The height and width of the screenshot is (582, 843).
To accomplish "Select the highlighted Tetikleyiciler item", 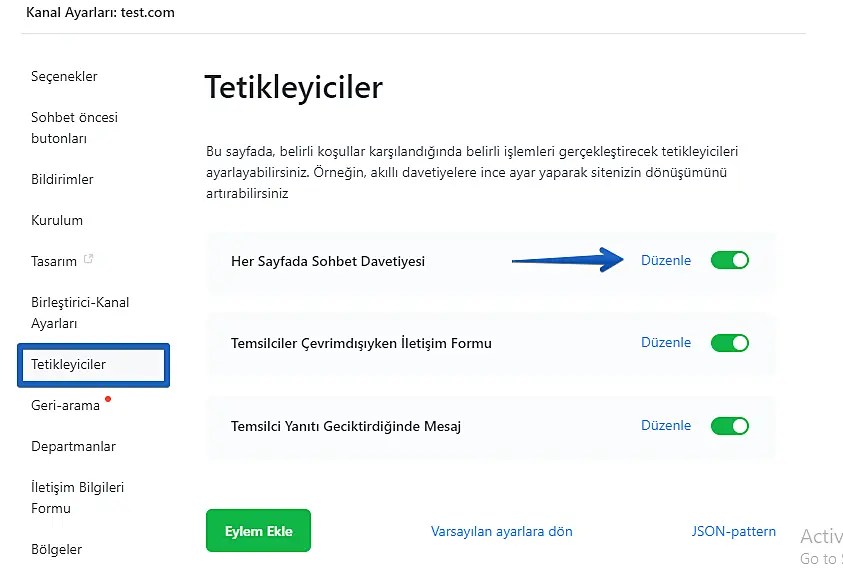I will pos(68,365).
